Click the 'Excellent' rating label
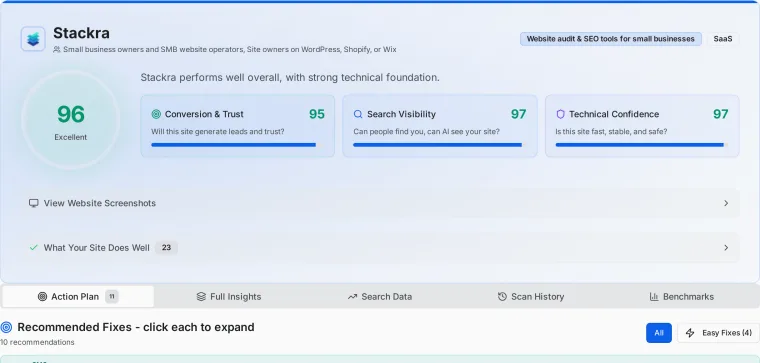The image size is (760, 363). point(71,137)
